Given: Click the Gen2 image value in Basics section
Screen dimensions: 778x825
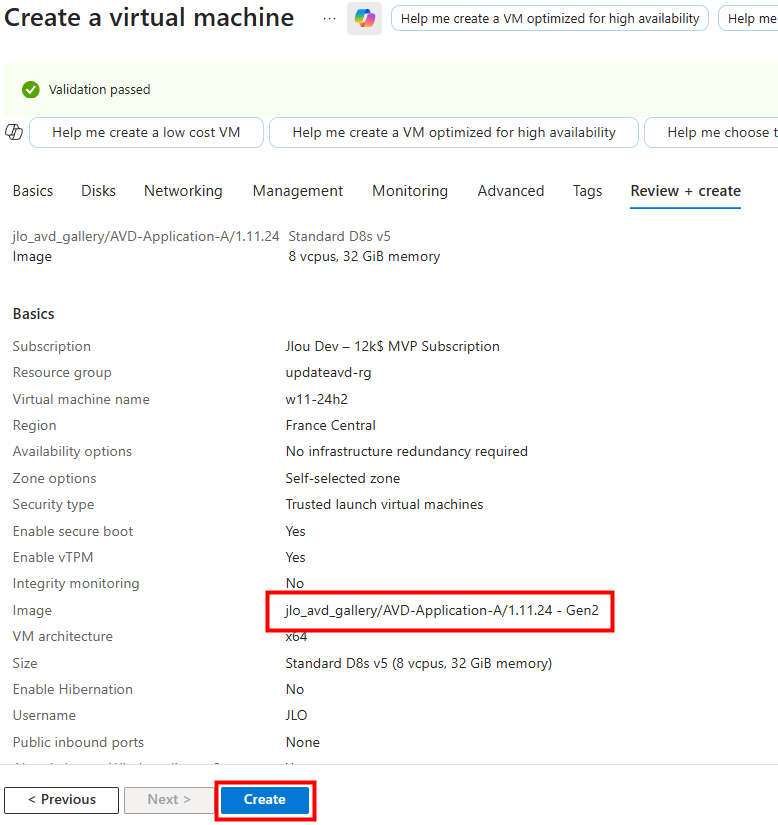Looking at the screenshot, I should pyautogui.click(x=441, y=610).
